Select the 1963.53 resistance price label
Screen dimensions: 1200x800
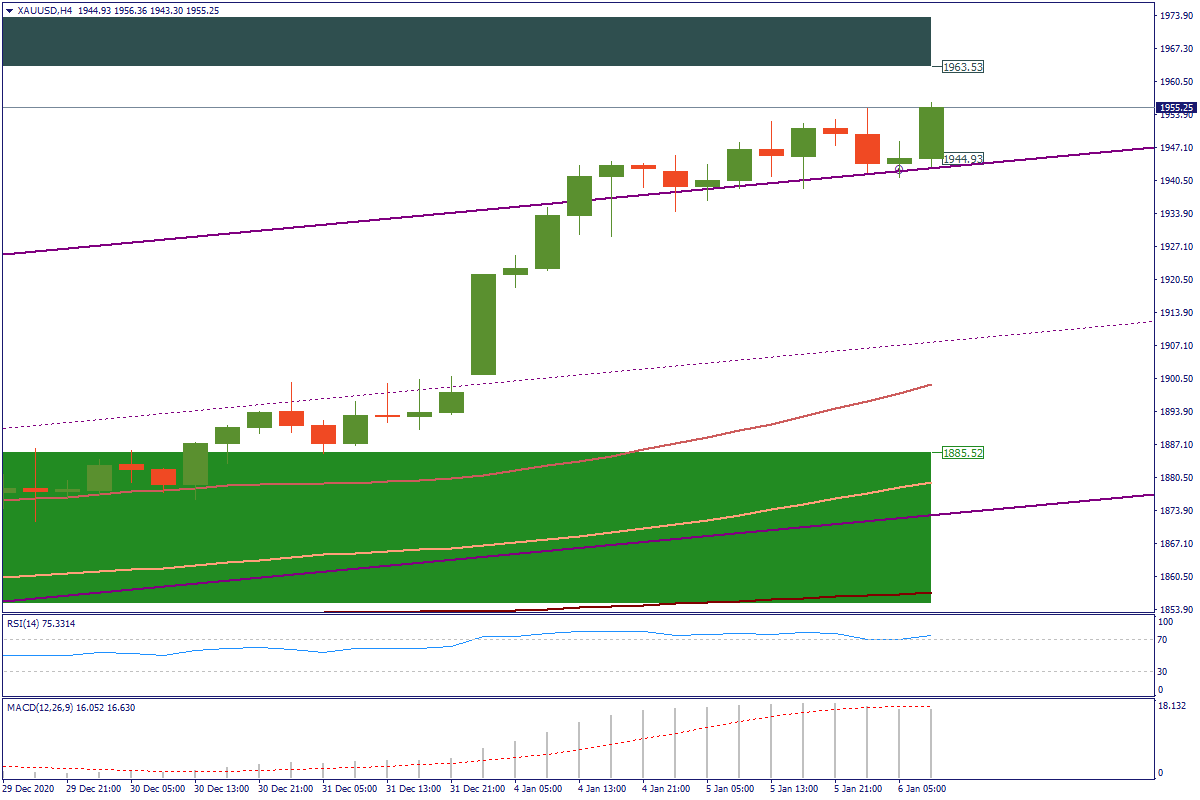963,67
